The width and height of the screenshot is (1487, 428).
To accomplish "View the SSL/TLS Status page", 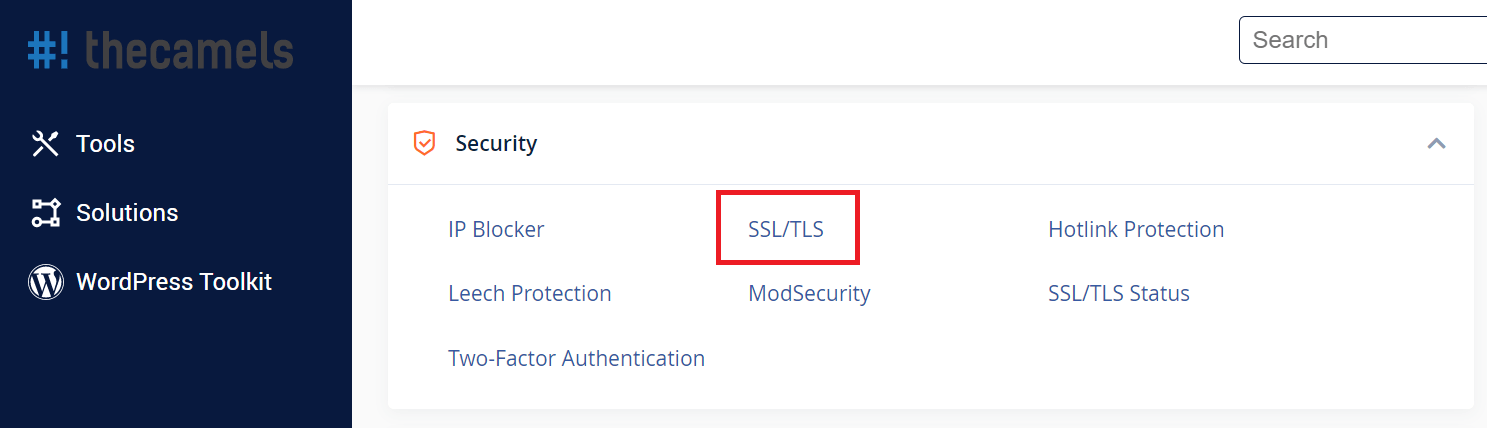I will tap(1119, 293).
